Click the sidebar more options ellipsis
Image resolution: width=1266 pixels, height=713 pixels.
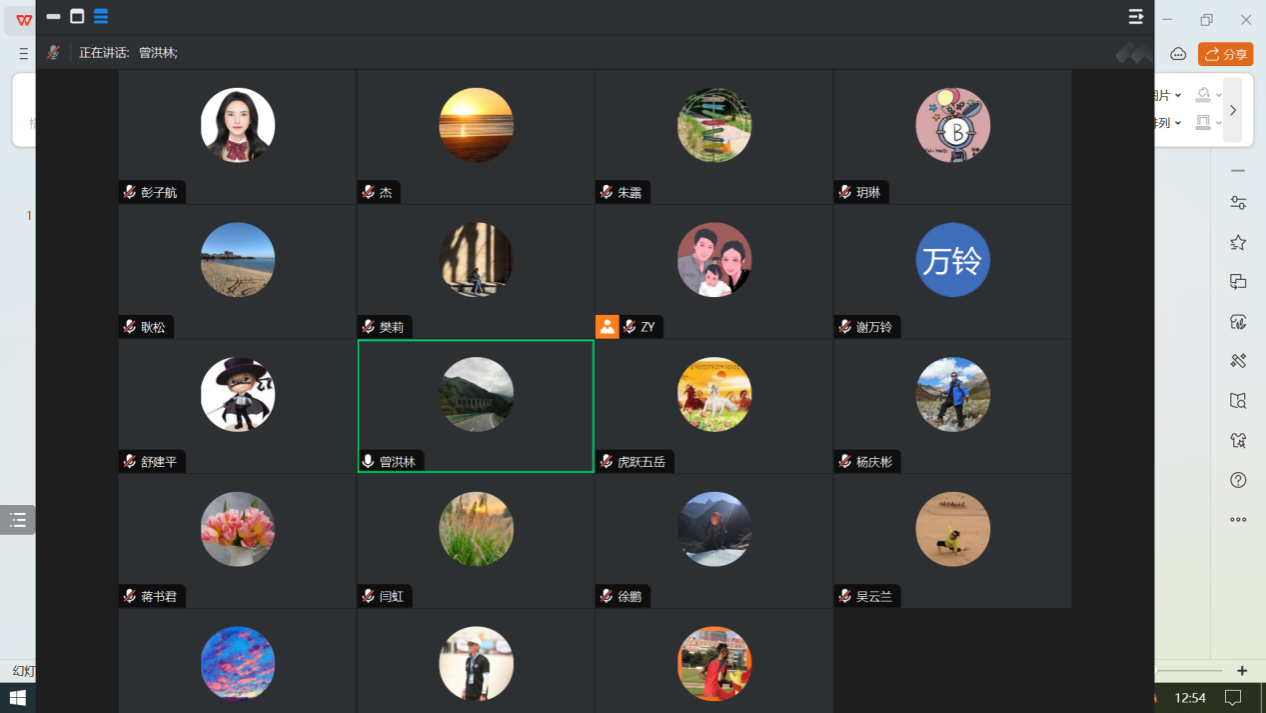pos(1238,519)
